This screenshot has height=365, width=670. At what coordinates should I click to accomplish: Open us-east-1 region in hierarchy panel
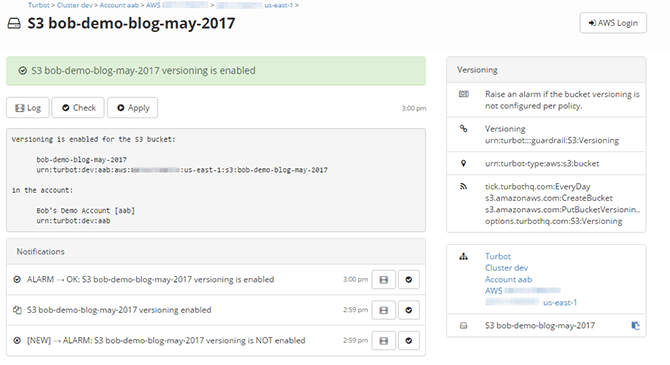(x=560, y=303)
